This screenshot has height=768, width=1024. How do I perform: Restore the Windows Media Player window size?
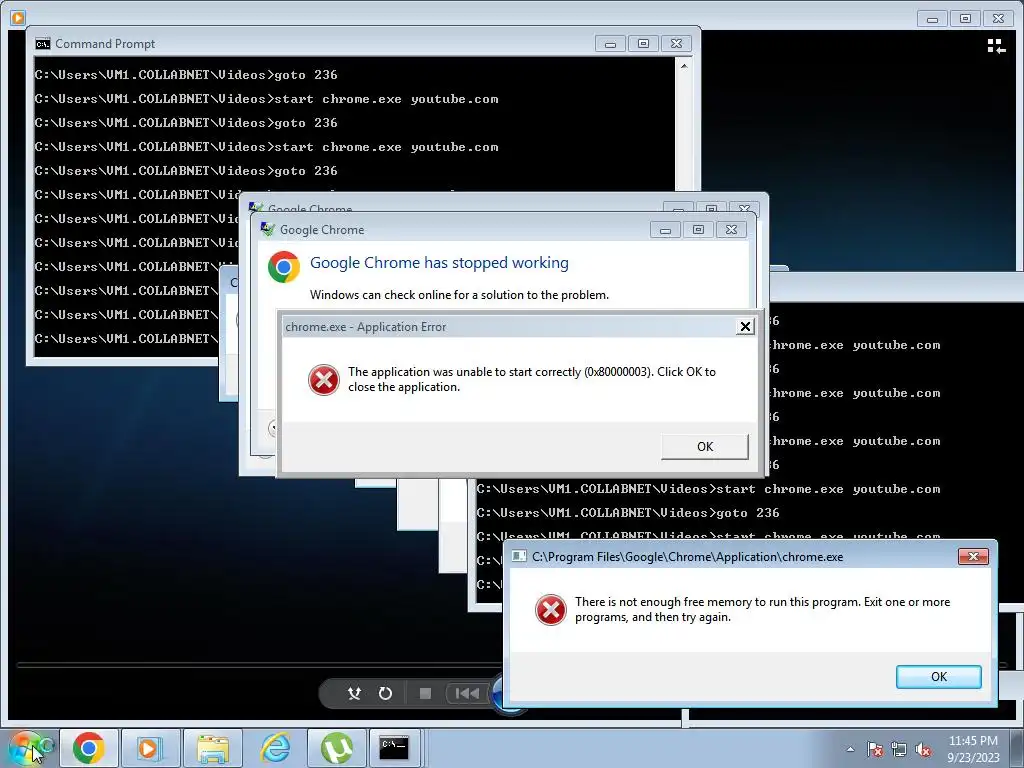pyautogui.click(x=965, y=19)
